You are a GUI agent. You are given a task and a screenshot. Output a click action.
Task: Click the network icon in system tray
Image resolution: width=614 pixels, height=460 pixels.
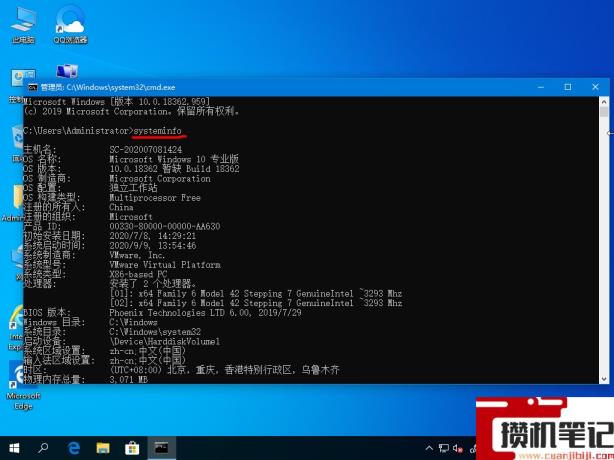pos(444,448)
